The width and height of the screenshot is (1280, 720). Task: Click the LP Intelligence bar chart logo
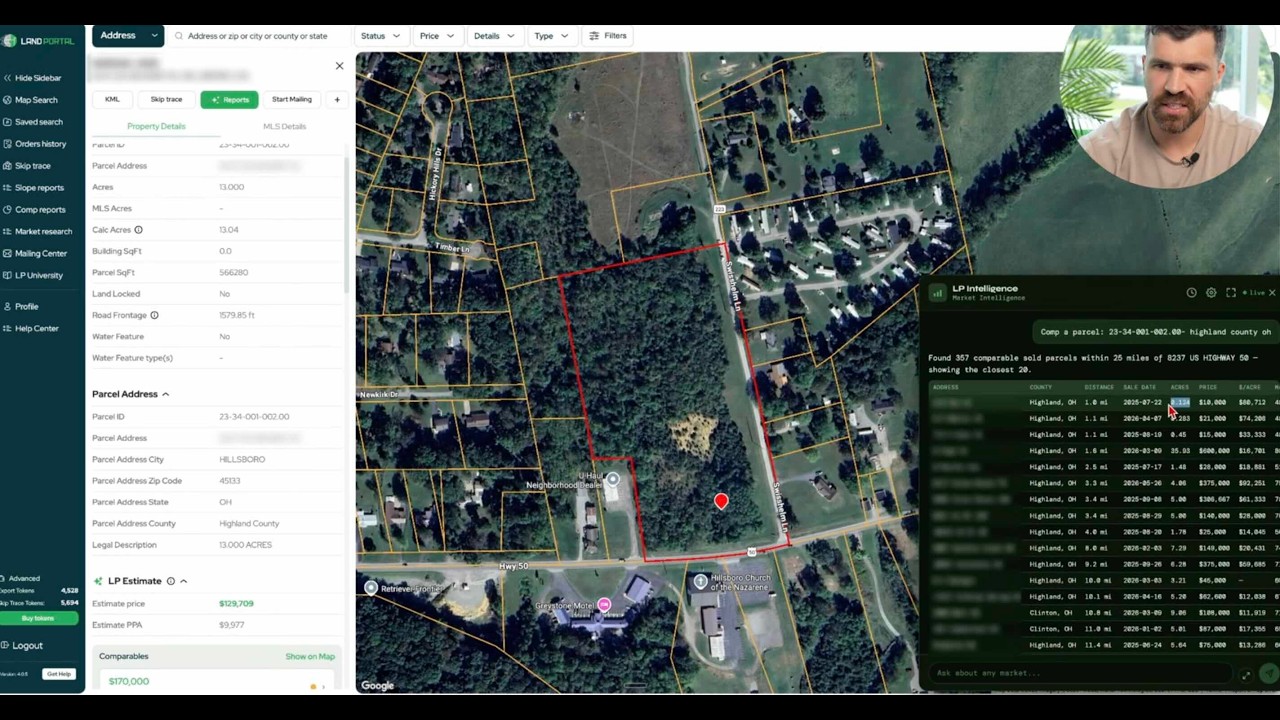(x=937, y=293)
